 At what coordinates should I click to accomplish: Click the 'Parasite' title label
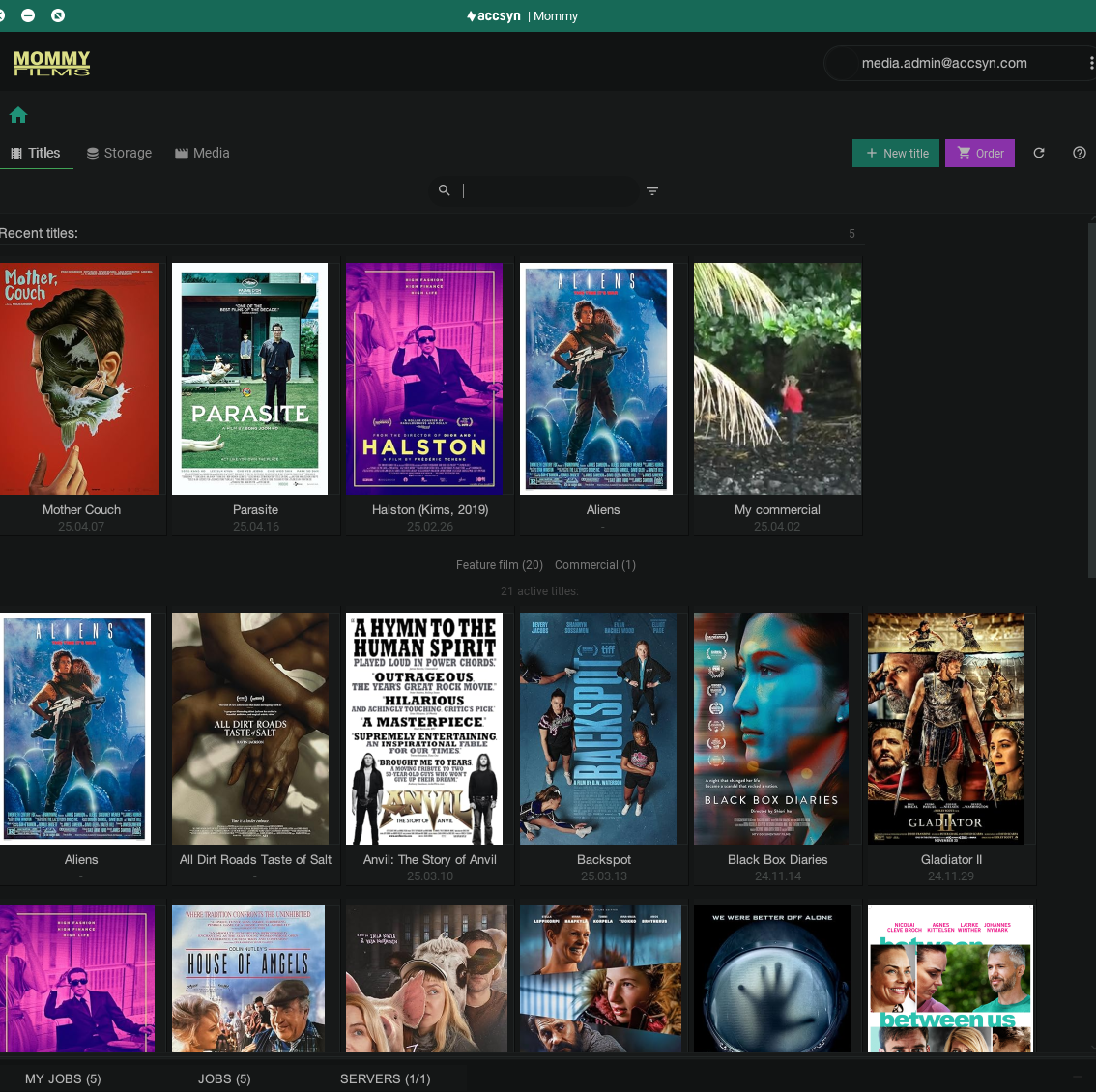coord(255,509)
